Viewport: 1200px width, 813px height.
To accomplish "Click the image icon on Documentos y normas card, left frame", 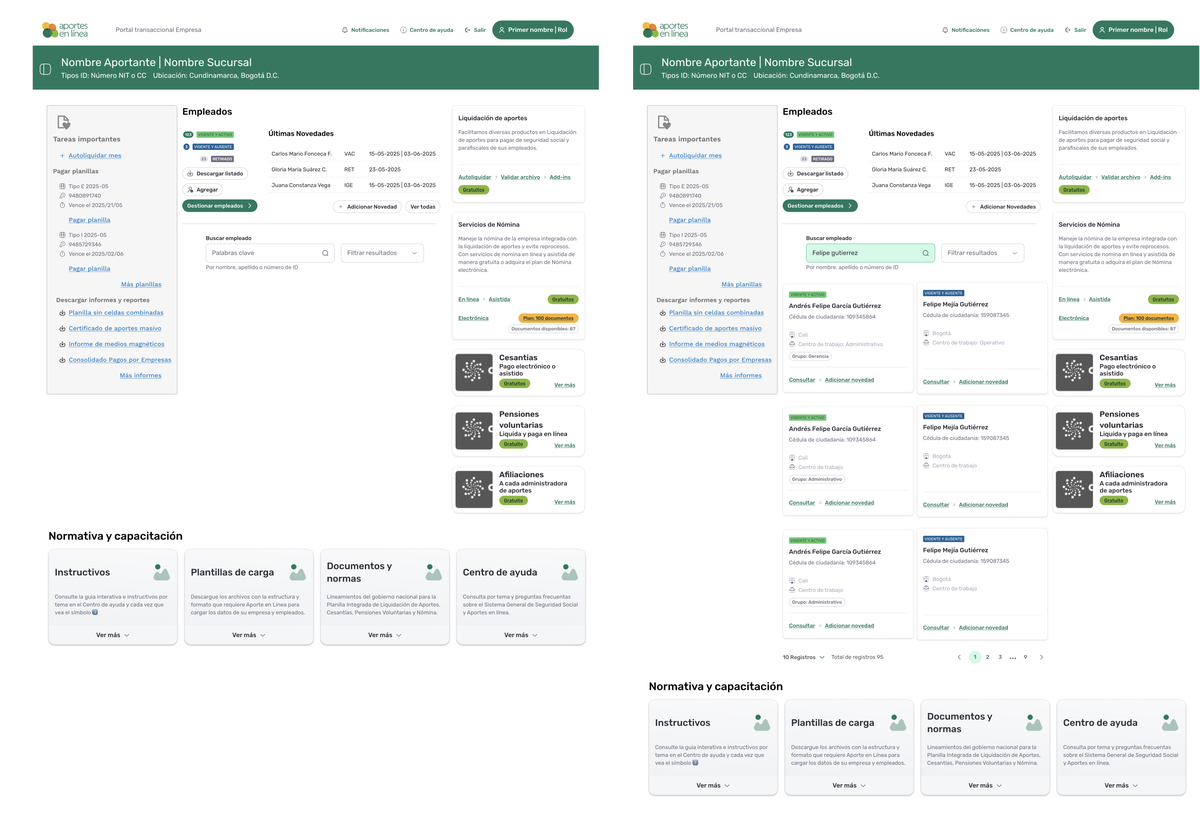I will (x=433, y=572).
